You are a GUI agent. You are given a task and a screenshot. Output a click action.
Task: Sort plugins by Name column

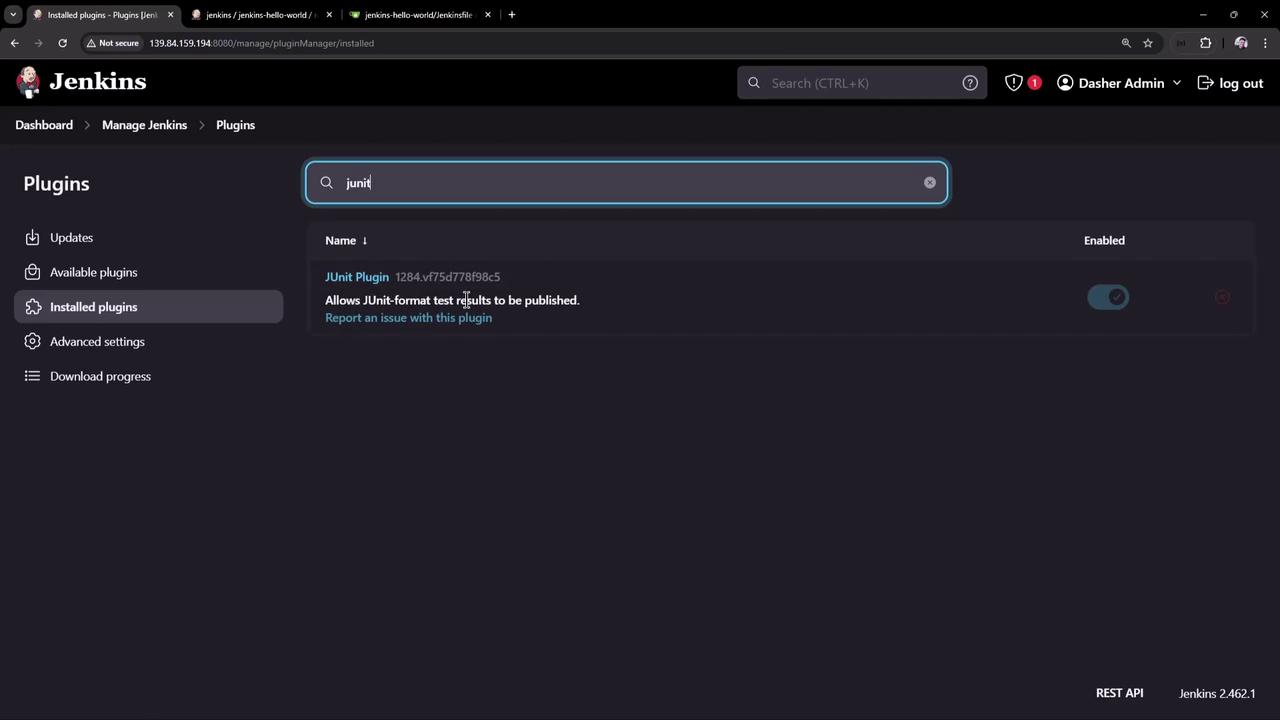[x=346, y=240]
